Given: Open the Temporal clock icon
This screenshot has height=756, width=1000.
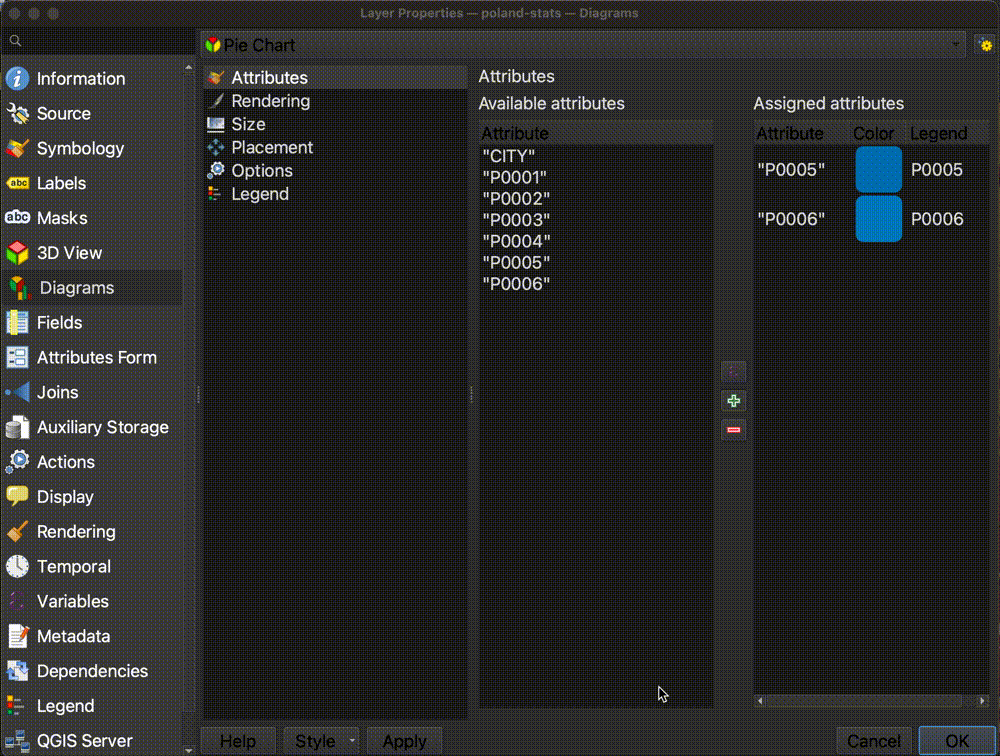Looking at the screenshot, I should [x=17, y=567].
